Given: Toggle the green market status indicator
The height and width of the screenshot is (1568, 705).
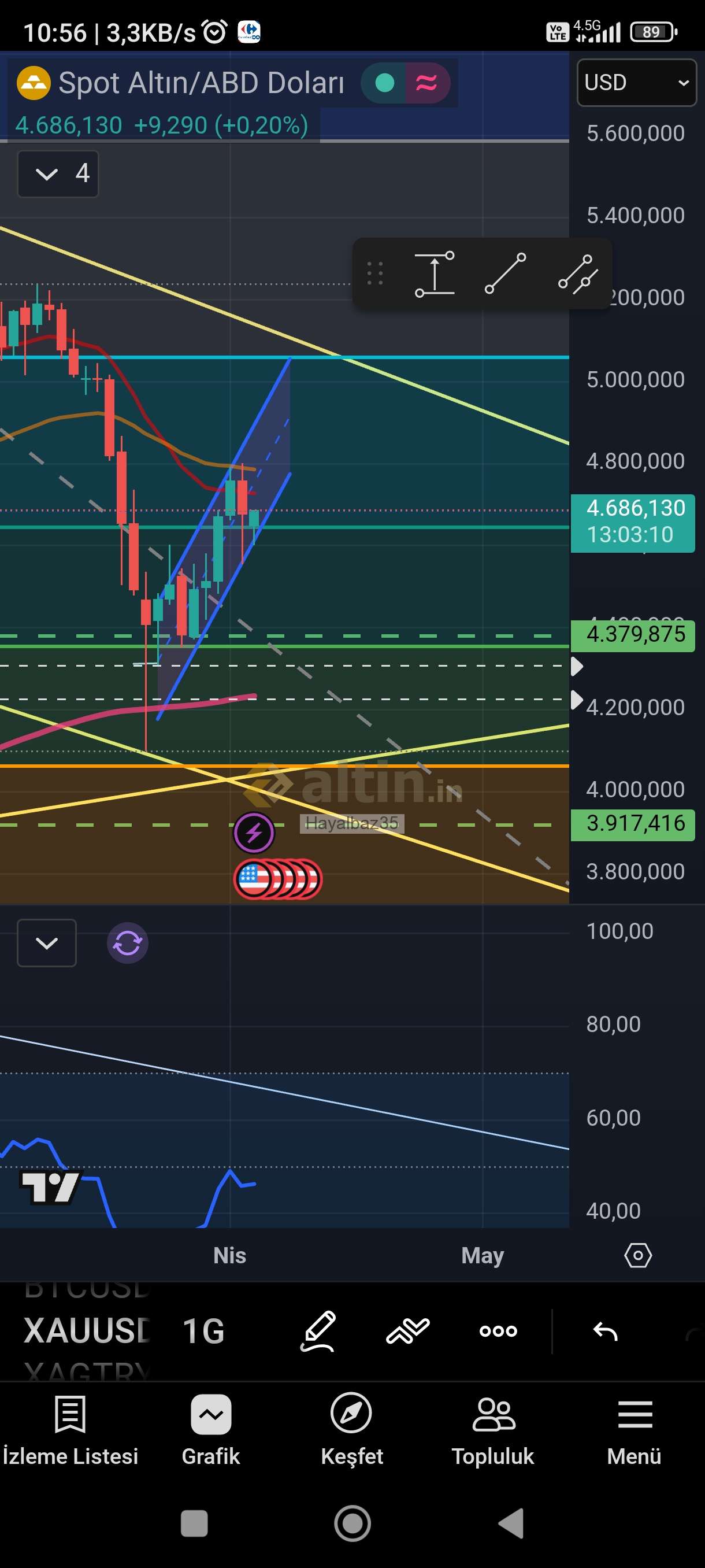Looking at the screenshot, I should [x=384, y=83].
